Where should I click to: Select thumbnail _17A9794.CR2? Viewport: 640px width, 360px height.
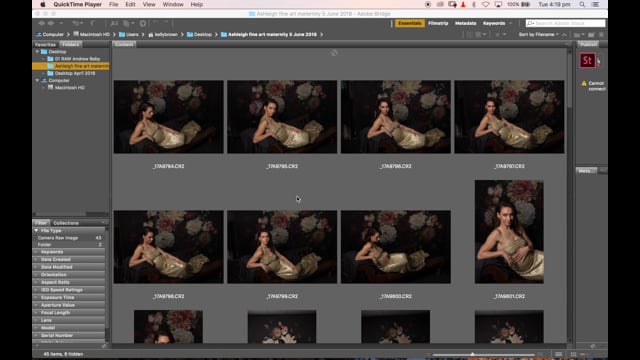[169, 117]
